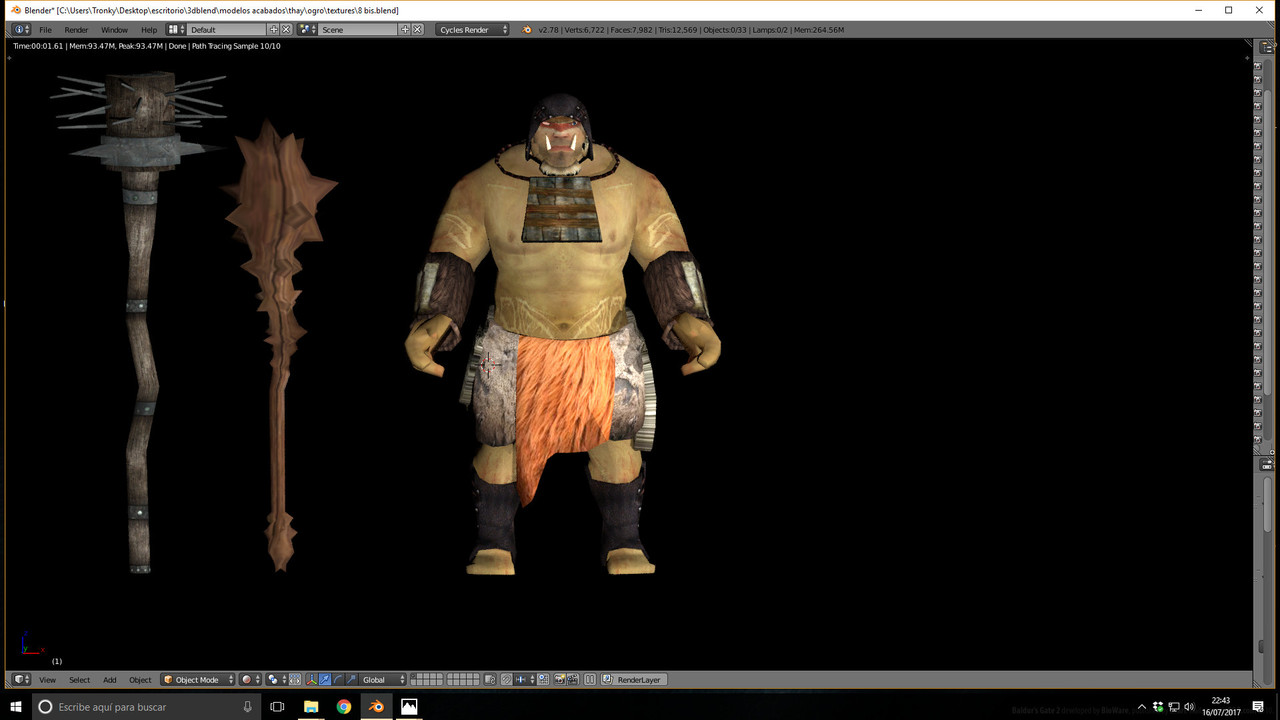
Task: Open the Chrome icon in Windows taskbar
Action: tap(344, 706)
